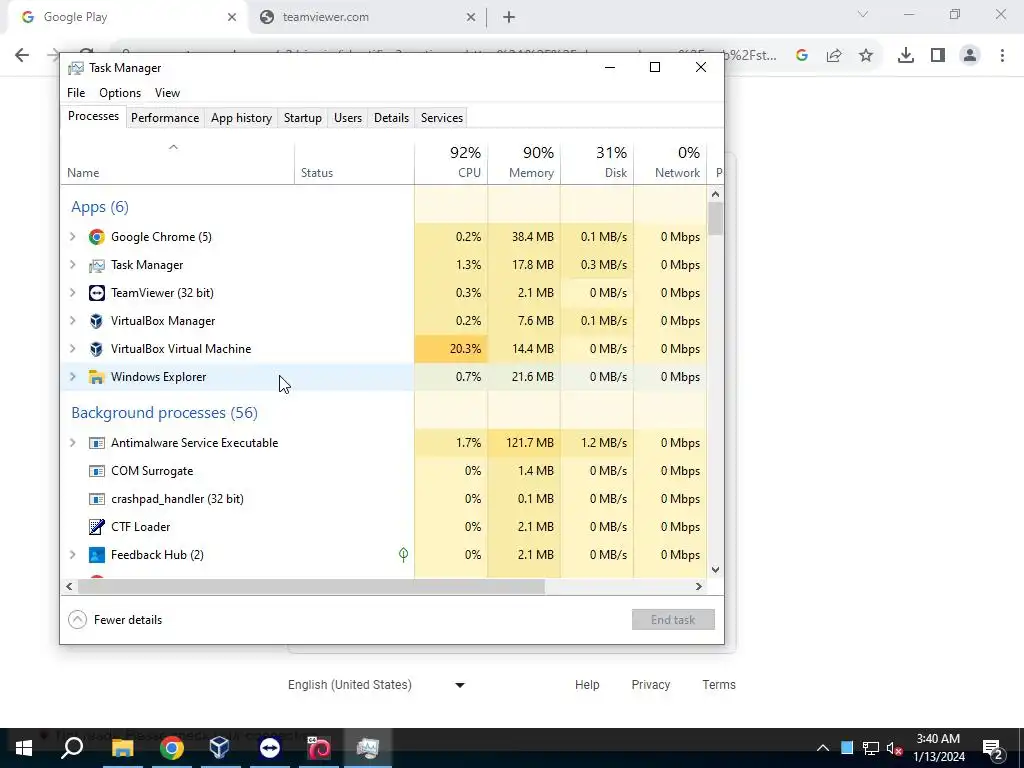Bookmark this page with star icon

866,56
